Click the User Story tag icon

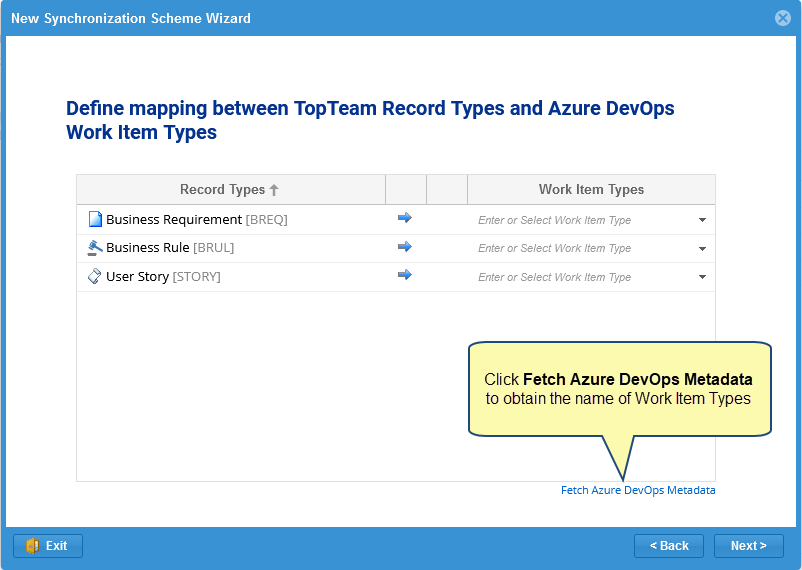click(95, 277)
